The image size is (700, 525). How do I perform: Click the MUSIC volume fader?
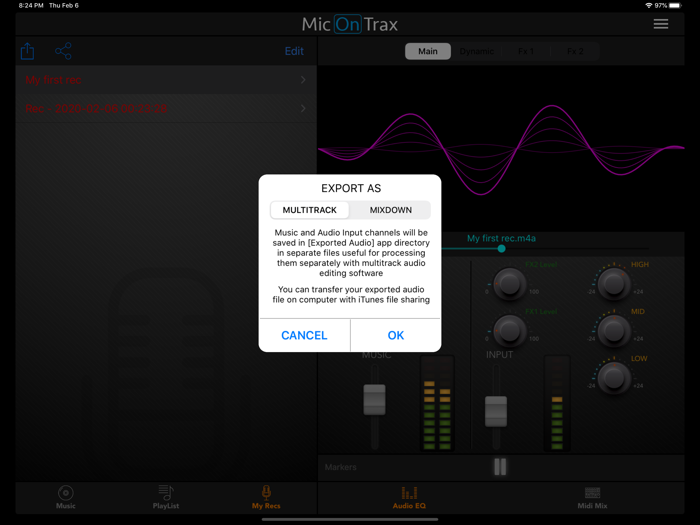point(375,400)
